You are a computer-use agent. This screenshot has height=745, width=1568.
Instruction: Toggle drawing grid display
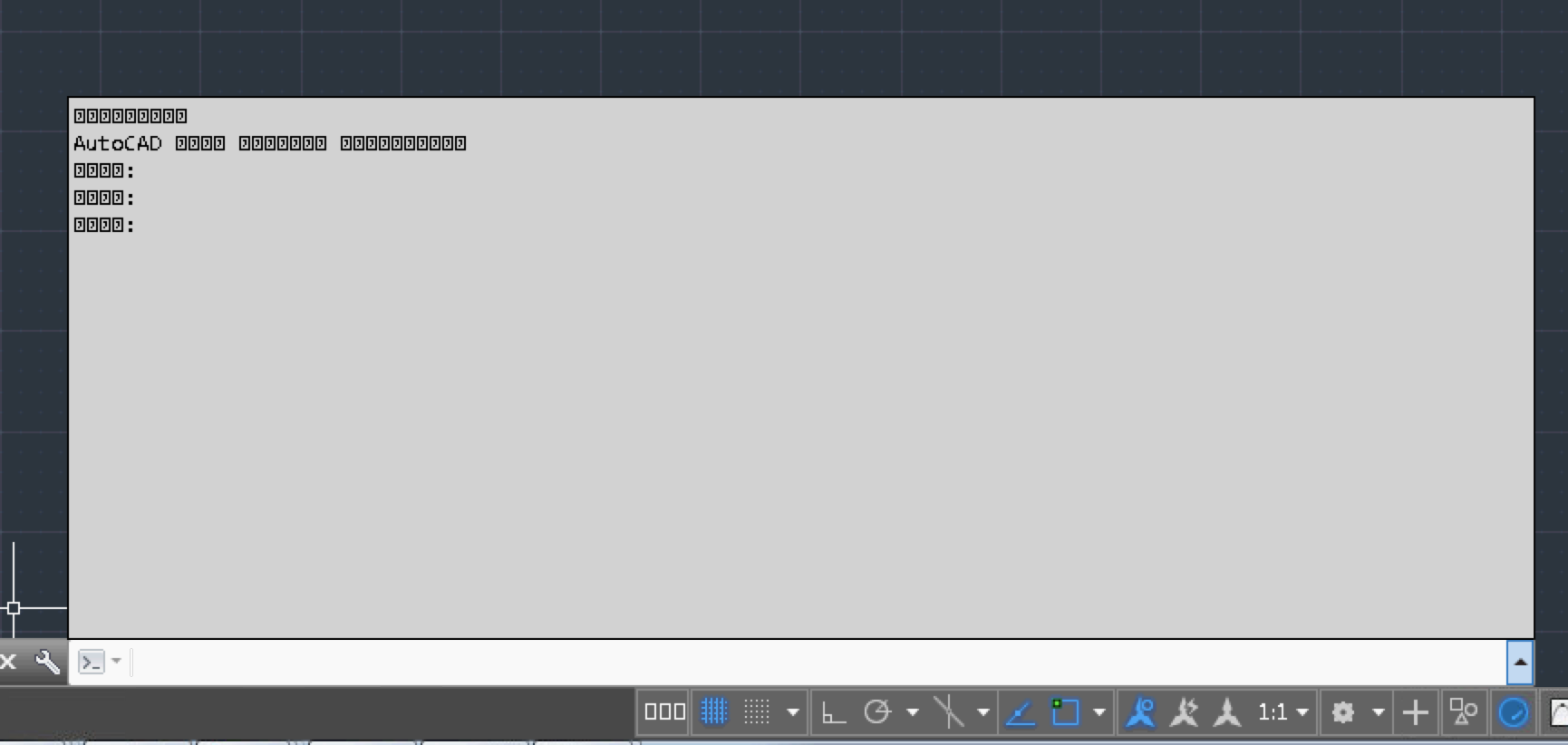coord(714,712)
